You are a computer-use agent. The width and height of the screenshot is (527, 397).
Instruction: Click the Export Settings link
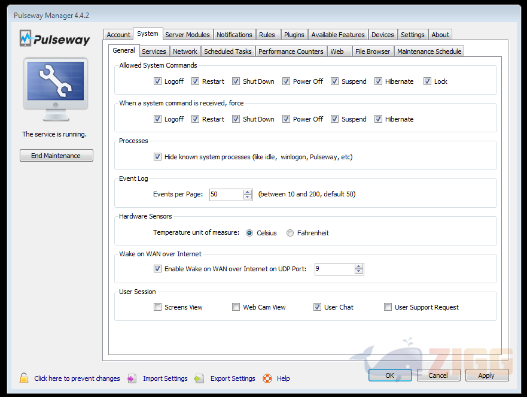click(x=233, y=379)
